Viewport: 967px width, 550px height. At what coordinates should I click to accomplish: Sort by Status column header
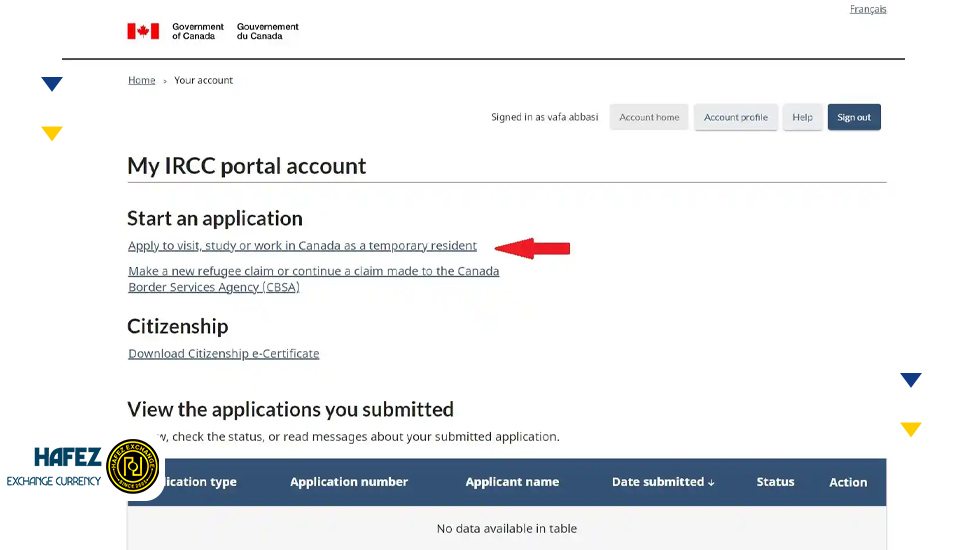tap(775, 482)
